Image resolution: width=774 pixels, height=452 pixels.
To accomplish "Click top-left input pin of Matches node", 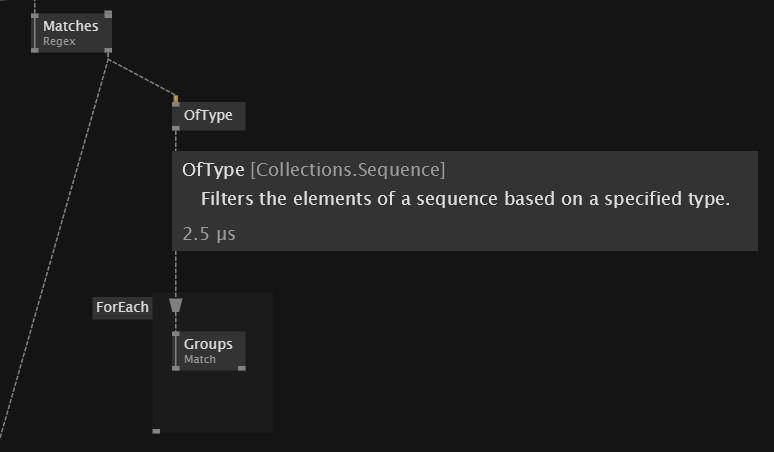I will point(35,15).
